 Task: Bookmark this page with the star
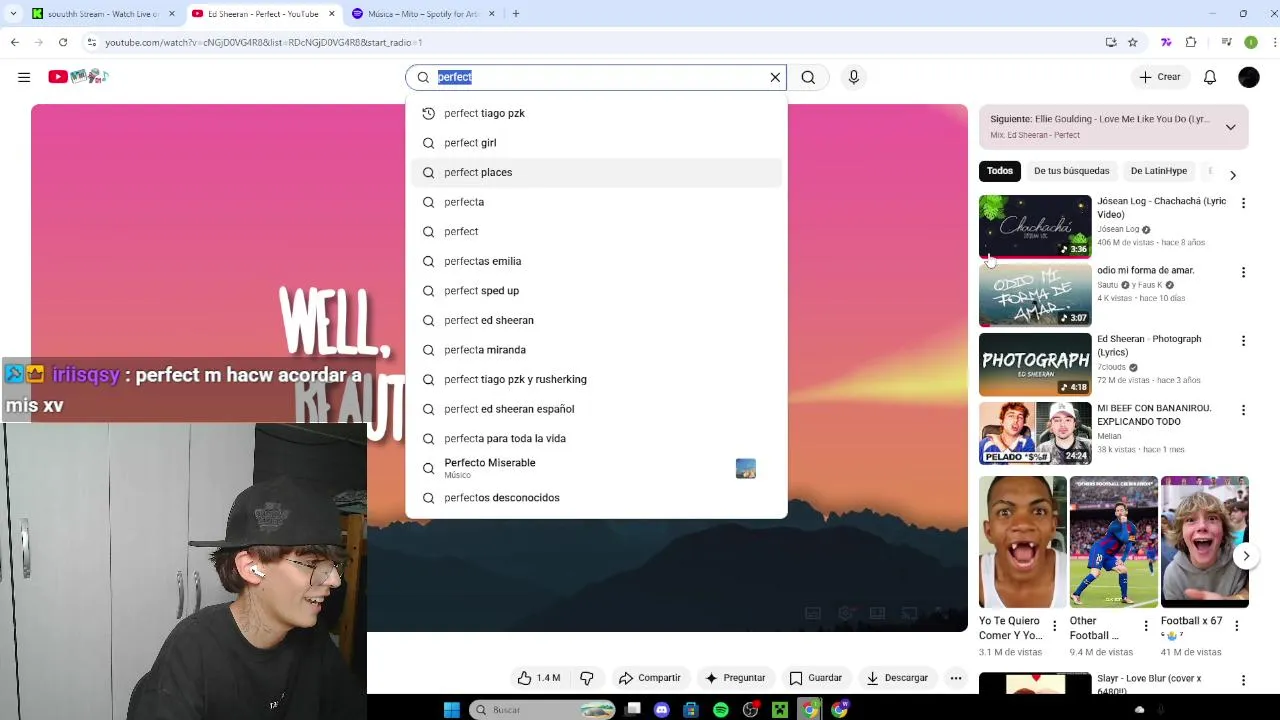1132,42
